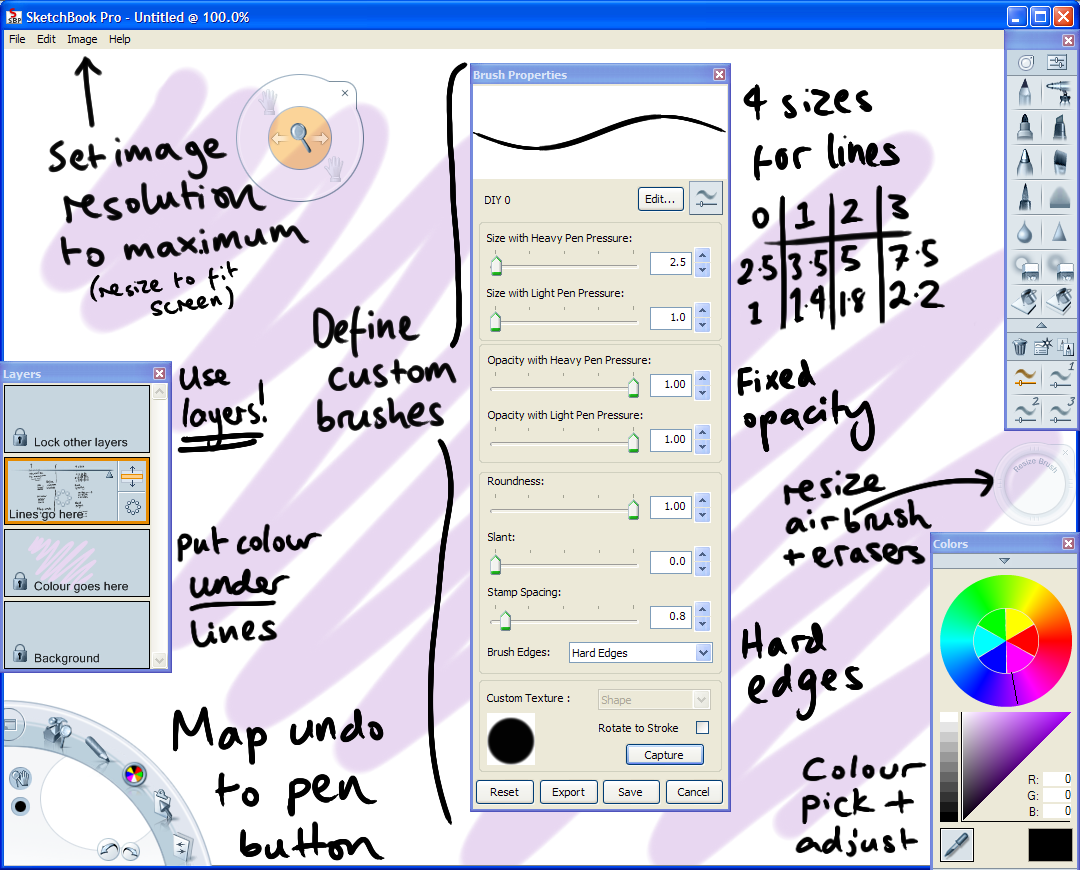Open the color wheel on the lagoon menu
This screenshot has width=1080, height=870.
tap(134, 775)
